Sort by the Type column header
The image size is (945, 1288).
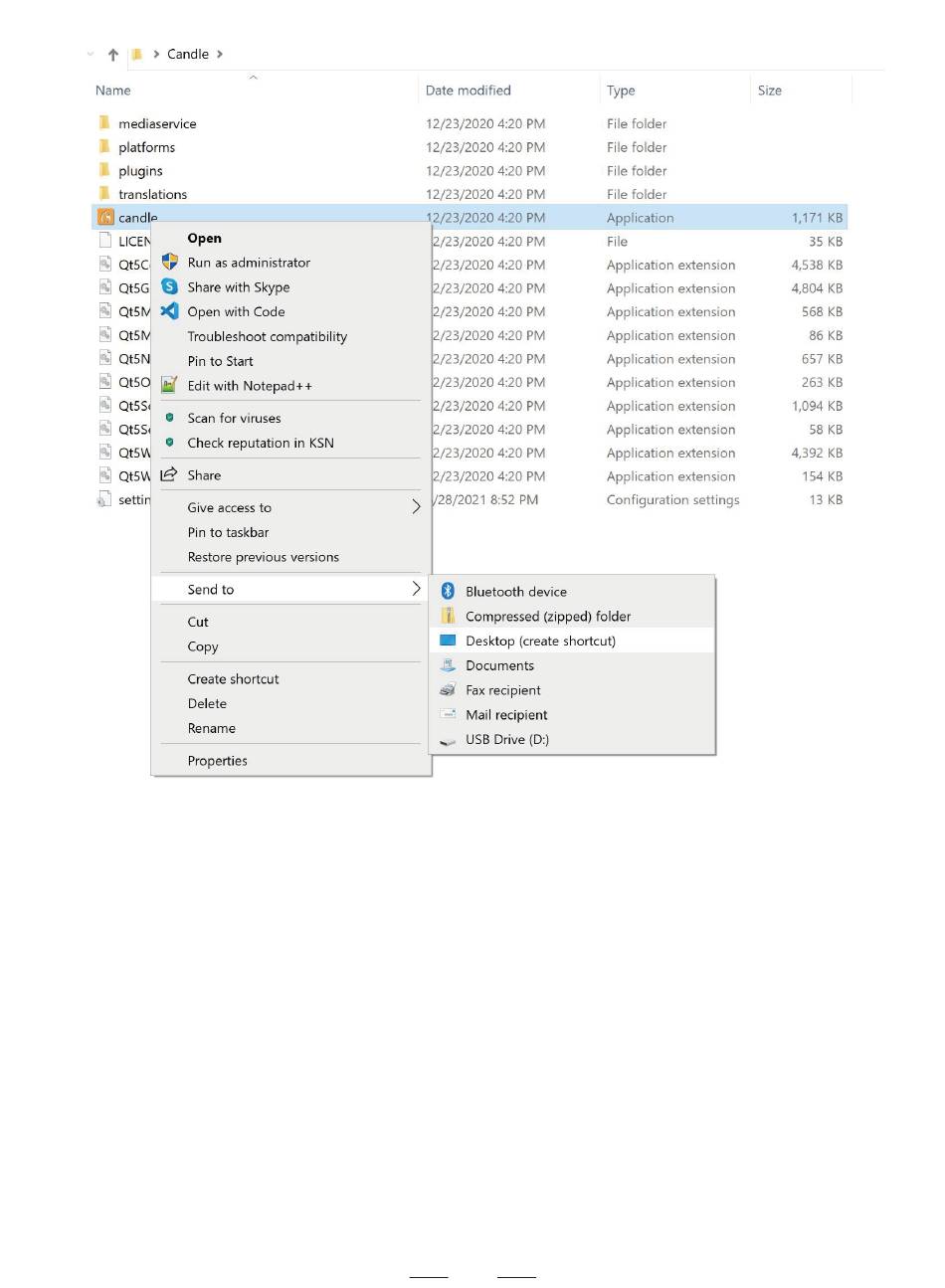(x=621, y=91)
